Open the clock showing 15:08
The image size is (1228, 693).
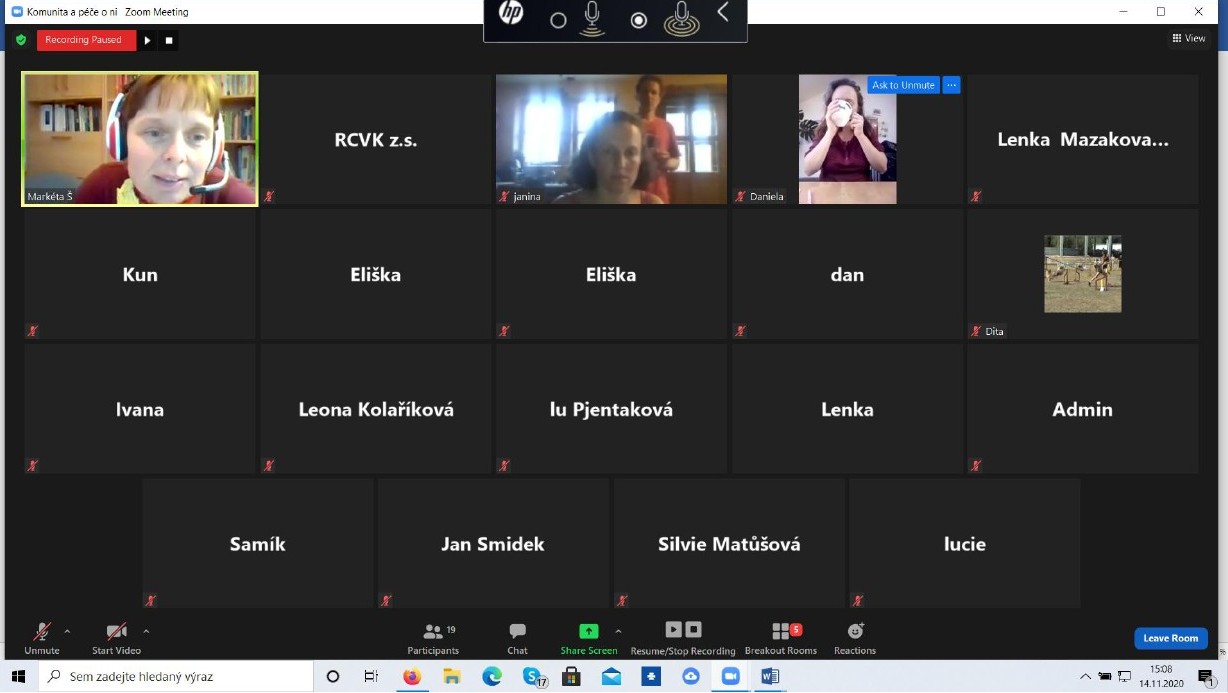click(1160, 676)
